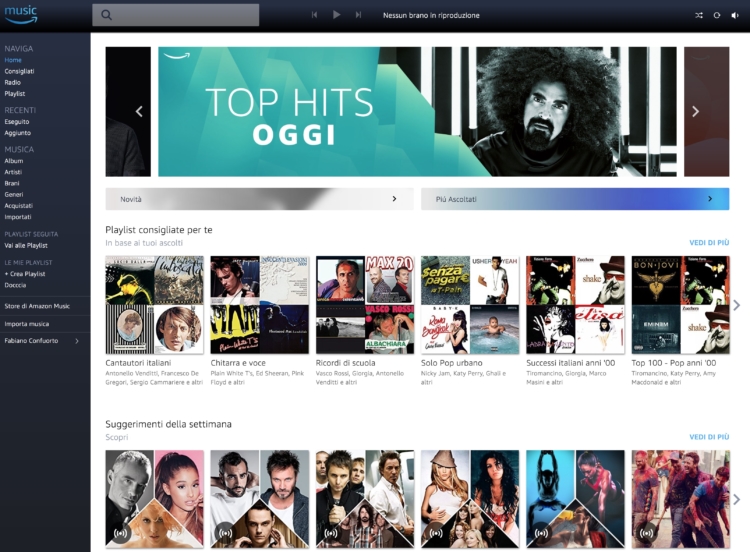The height and width of the screenshot is (552, 750).
Task: Open Radio in the navigation sidebar
Action: 13,82
